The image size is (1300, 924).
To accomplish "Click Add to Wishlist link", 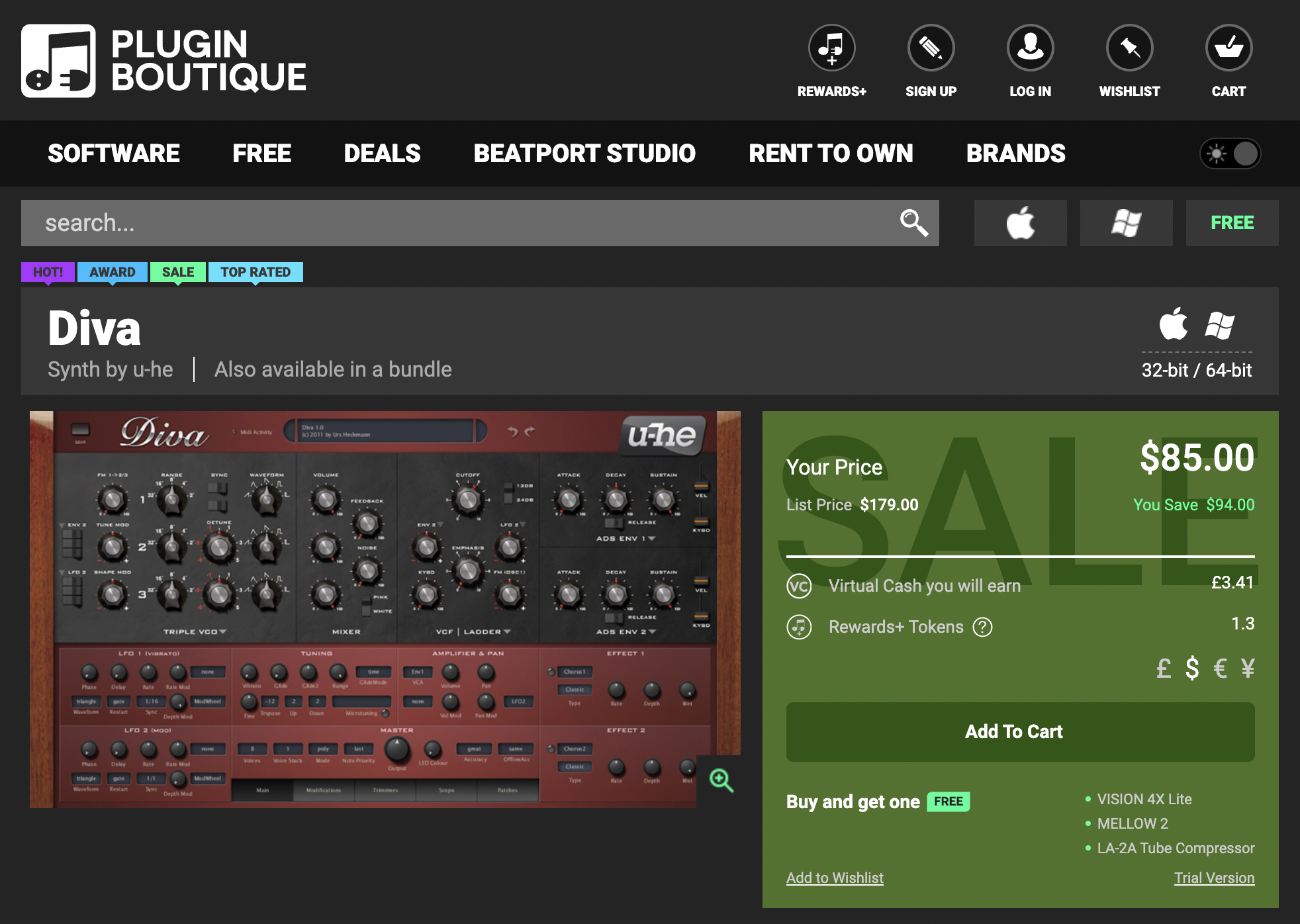I will tap(835, 878).
